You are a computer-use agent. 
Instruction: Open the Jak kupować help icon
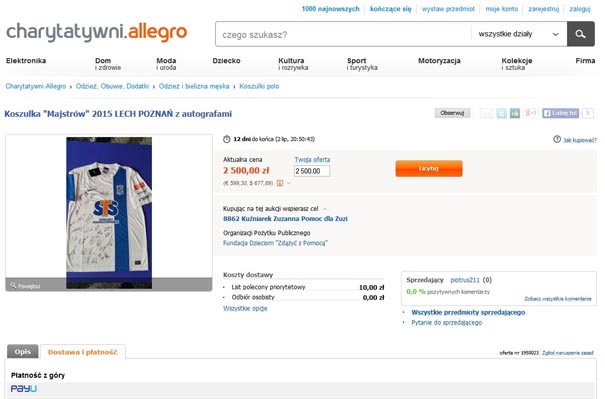click(x=557, y=139)
